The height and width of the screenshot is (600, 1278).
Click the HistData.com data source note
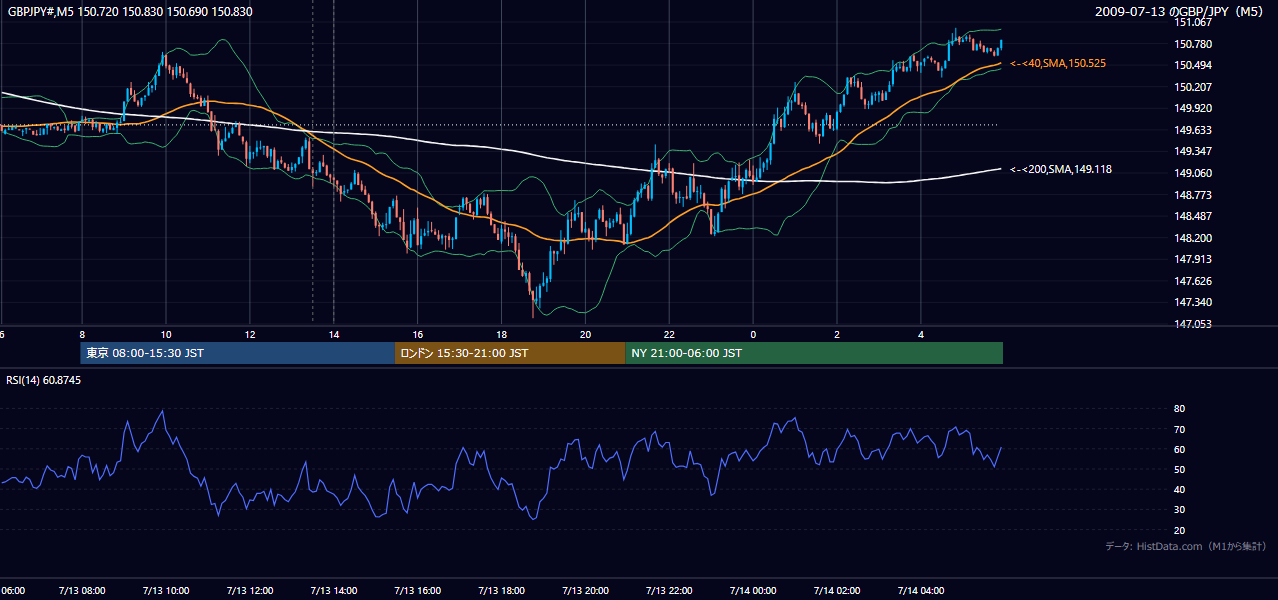[x=1186, y=546]
